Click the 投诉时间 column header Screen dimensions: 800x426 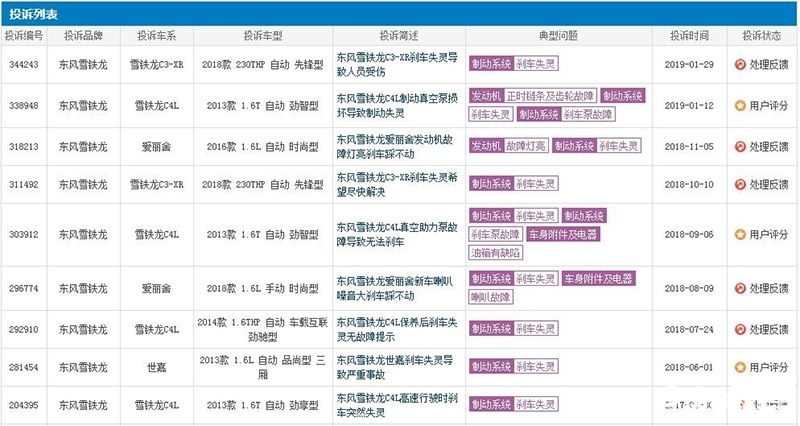click(x=689, y=36)
